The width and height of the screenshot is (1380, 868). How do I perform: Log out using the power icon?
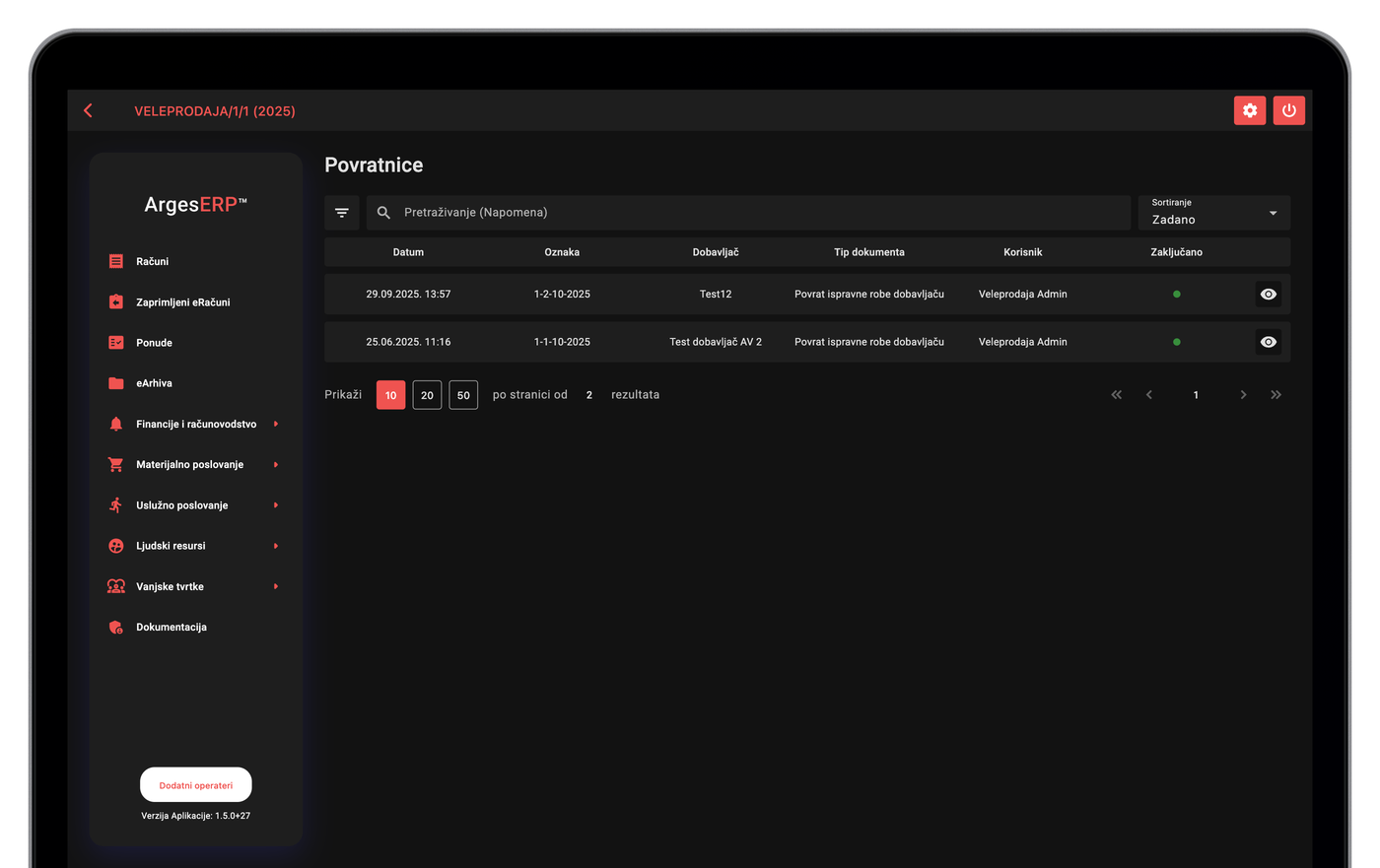(1289, 110)
